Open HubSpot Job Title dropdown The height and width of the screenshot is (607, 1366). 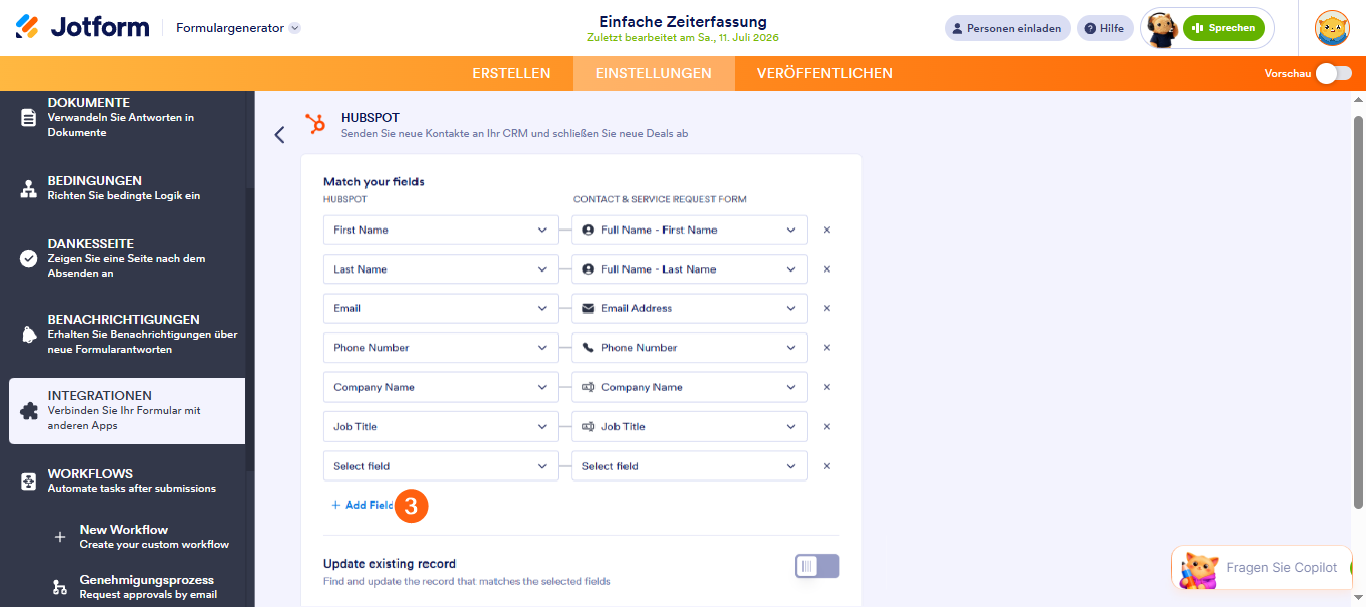440,426
